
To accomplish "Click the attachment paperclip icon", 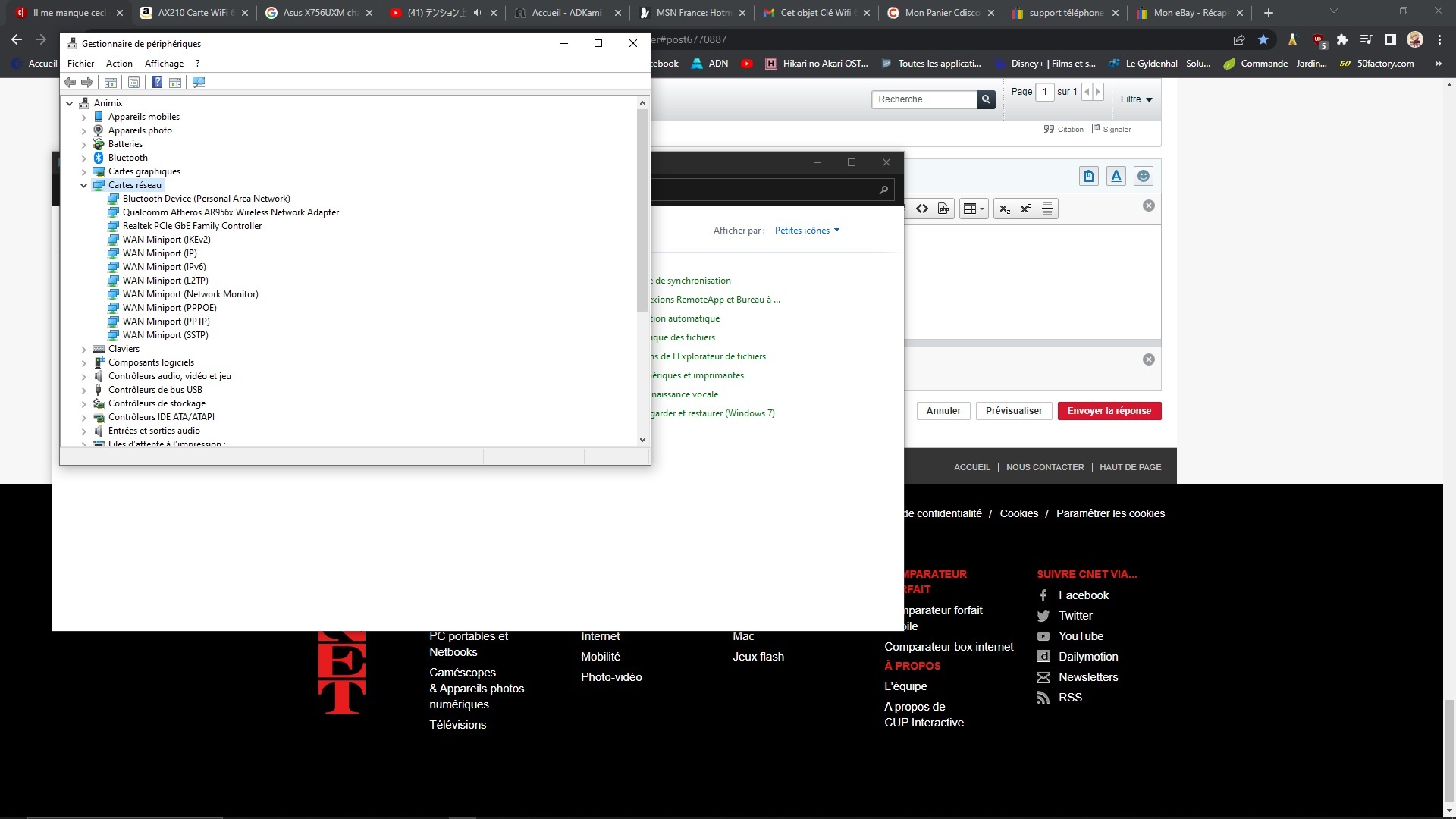I will [1089, 177].
